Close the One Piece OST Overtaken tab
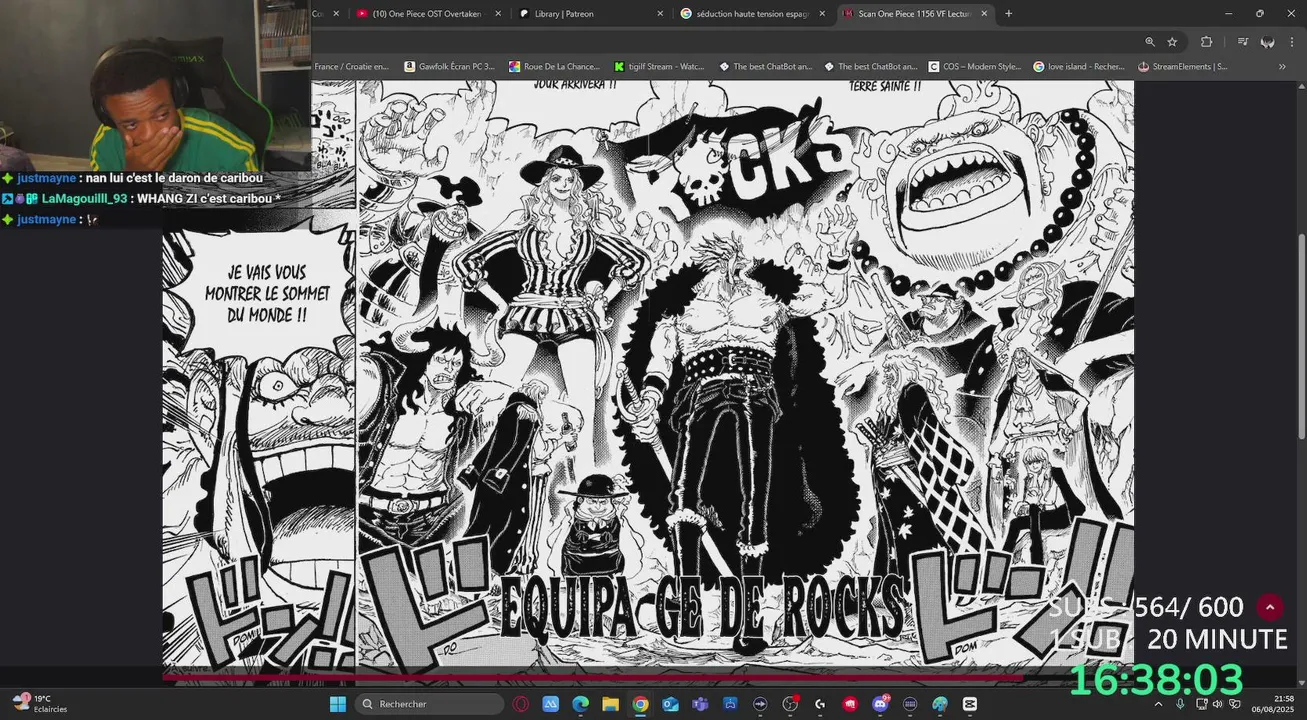Screen dimensions: 1307x720 pyautogui.click(x=498, y=14)
